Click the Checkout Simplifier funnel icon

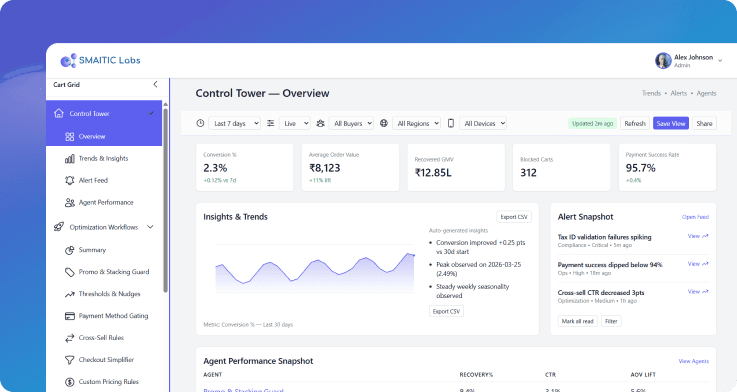pos(70,360)
